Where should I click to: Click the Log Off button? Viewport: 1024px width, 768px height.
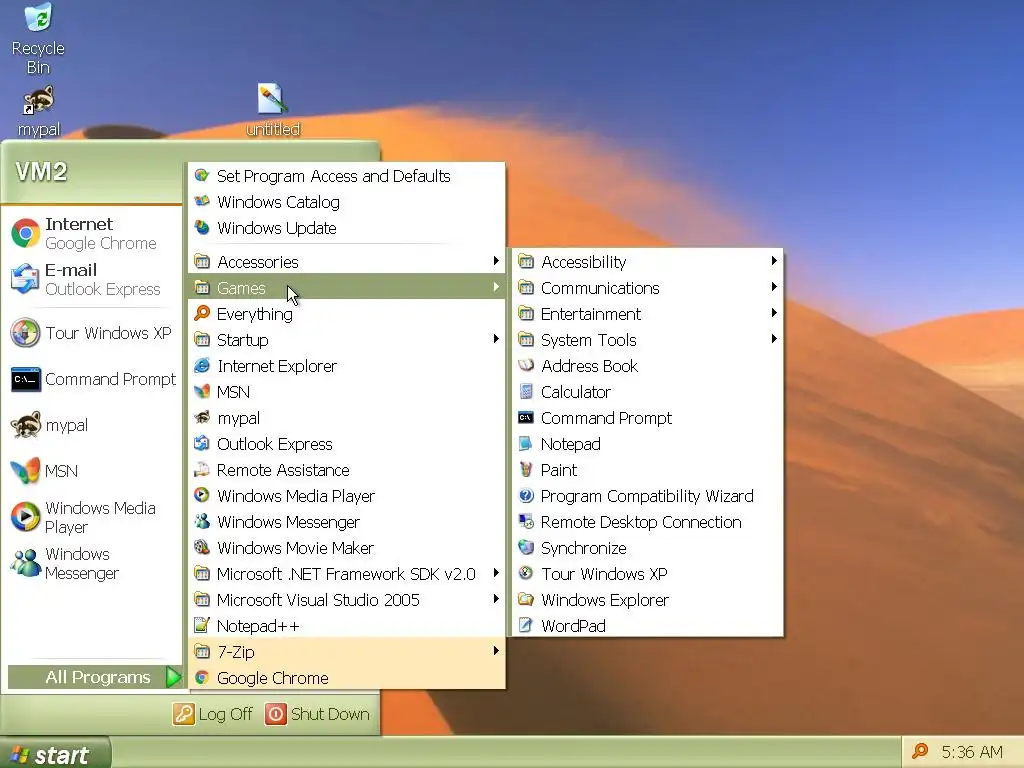(213, 714)
